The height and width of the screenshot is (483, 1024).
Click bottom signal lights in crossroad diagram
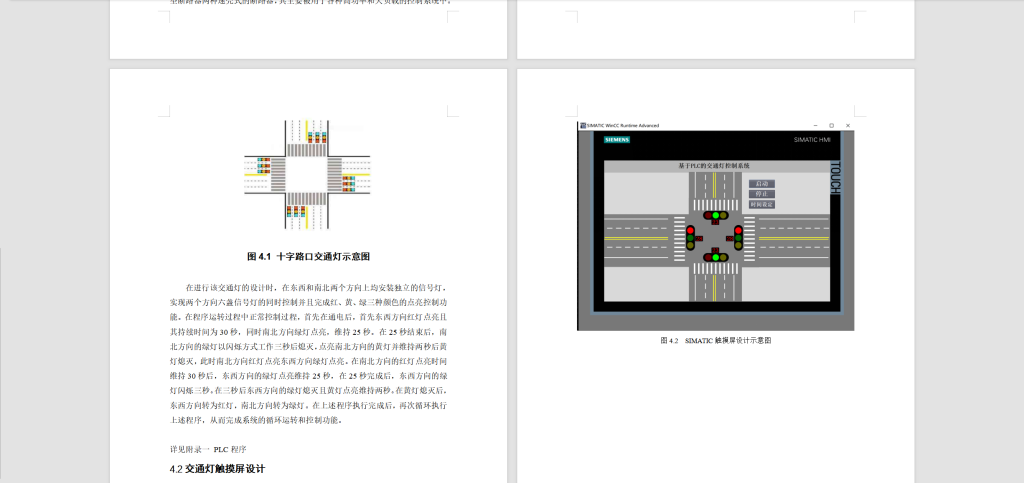tap(296, 211)
